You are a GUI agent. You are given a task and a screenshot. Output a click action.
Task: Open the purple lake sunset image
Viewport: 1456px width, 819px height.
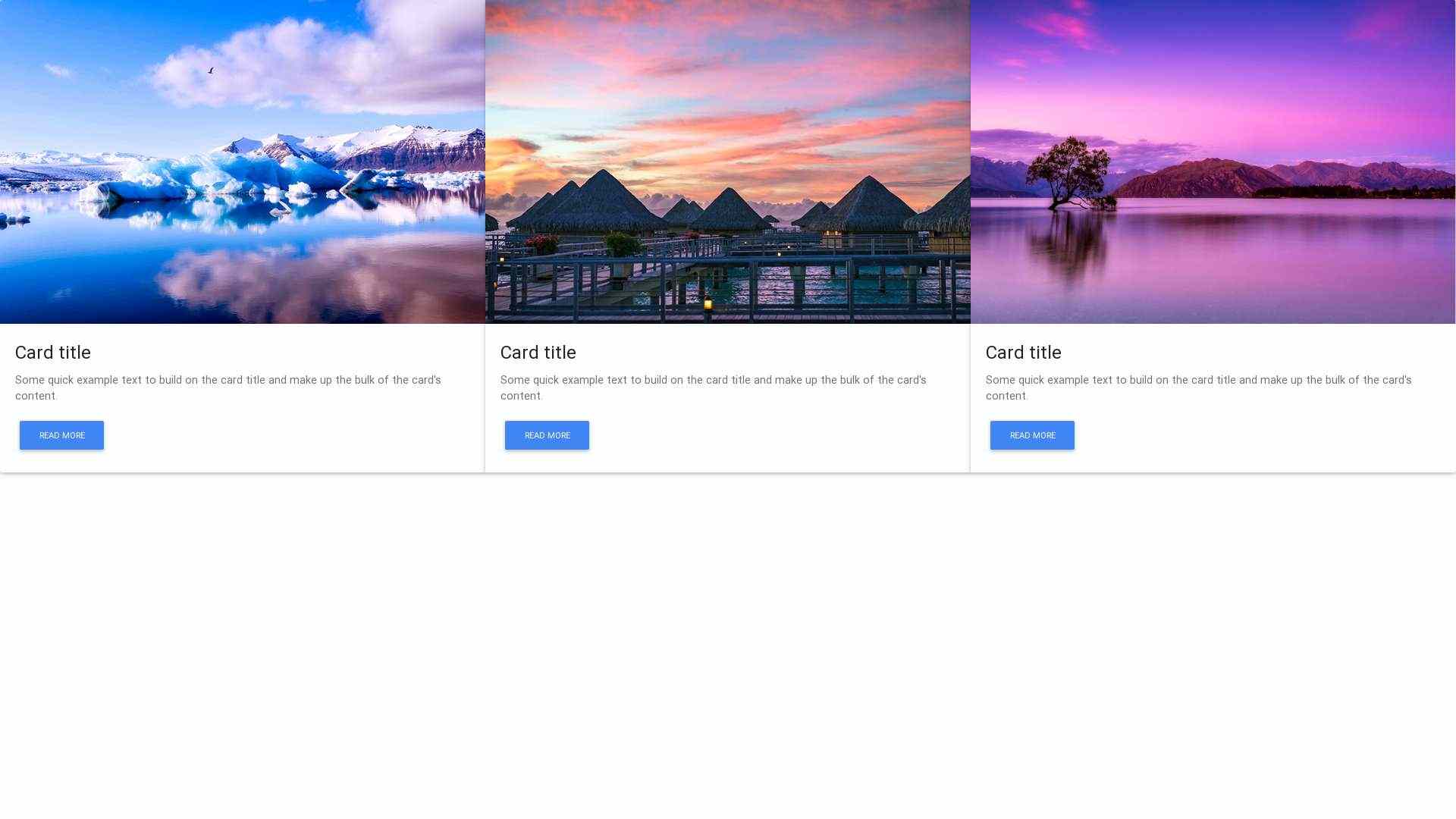click(x=1213, y=162)
